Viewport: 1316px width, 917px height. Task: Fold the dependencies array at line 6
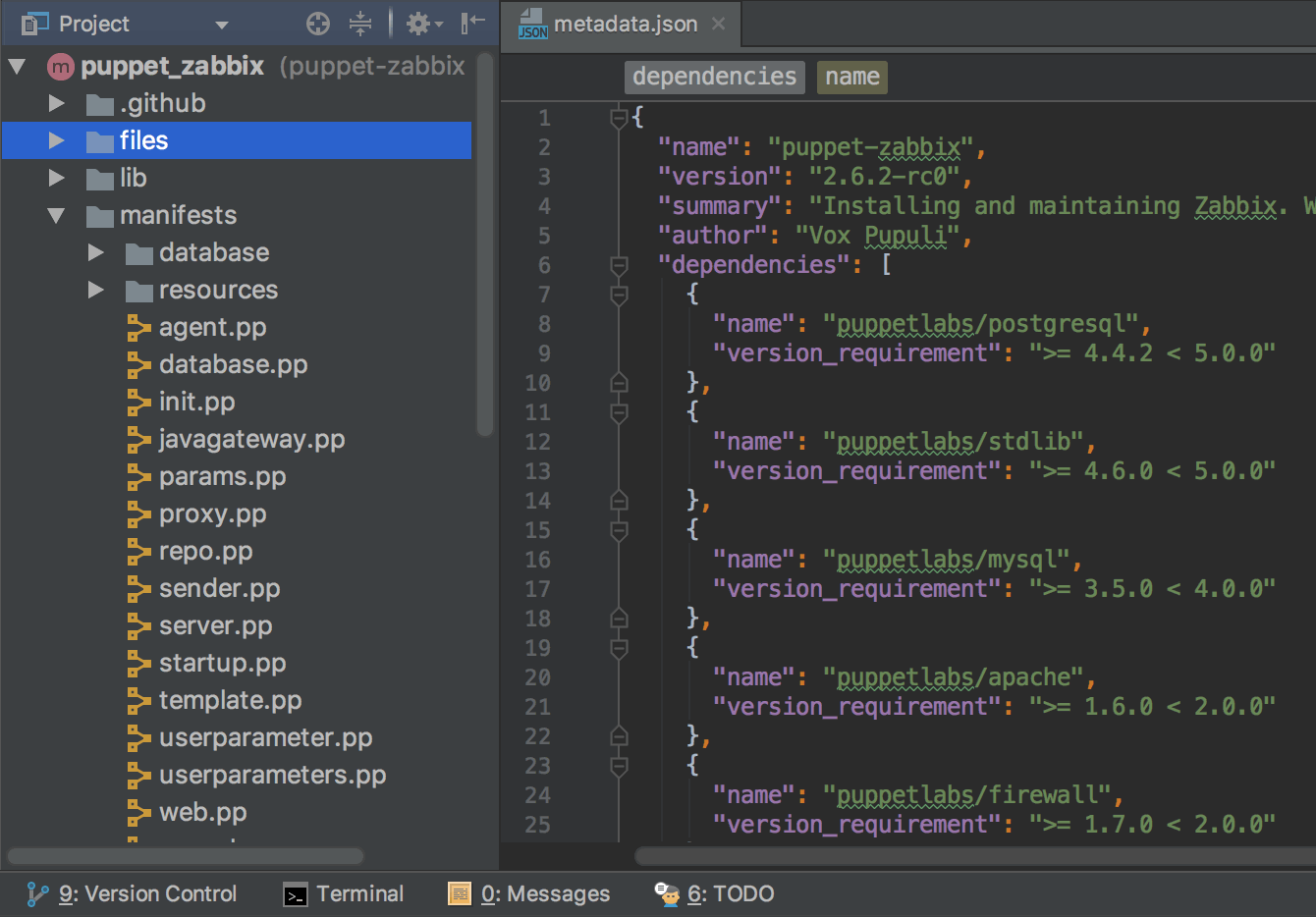point(619,265)
